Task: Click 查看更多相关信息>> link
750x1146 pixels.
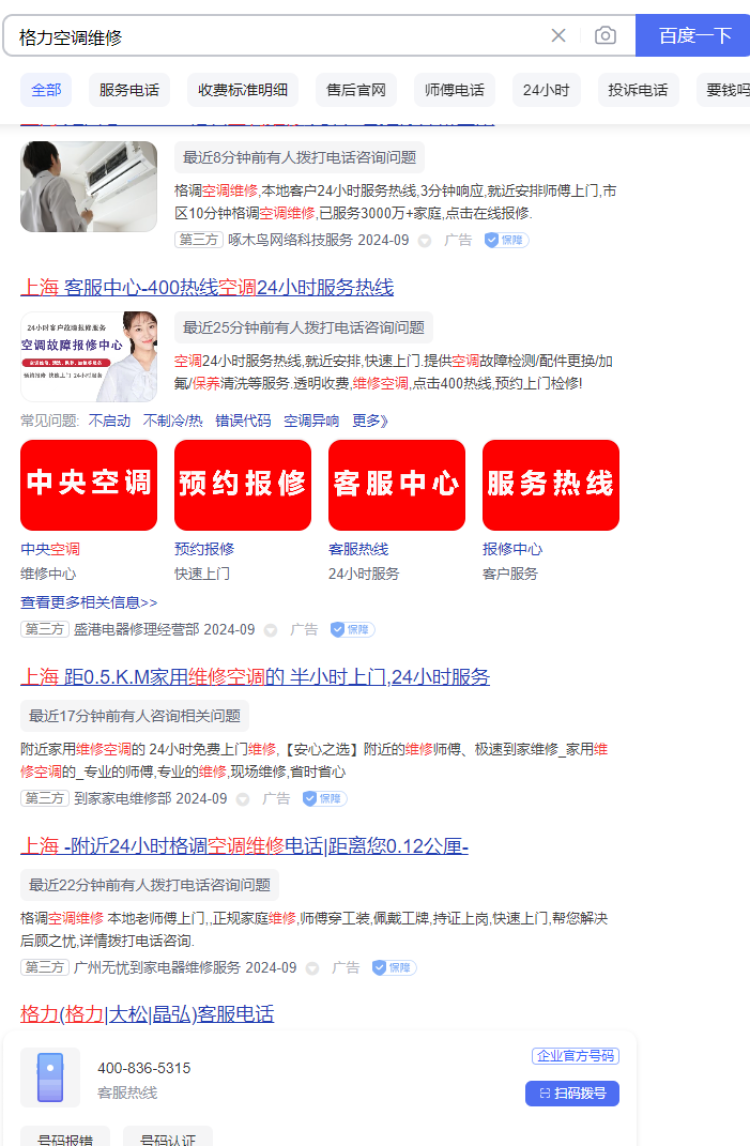Action: tap(88, 602)
